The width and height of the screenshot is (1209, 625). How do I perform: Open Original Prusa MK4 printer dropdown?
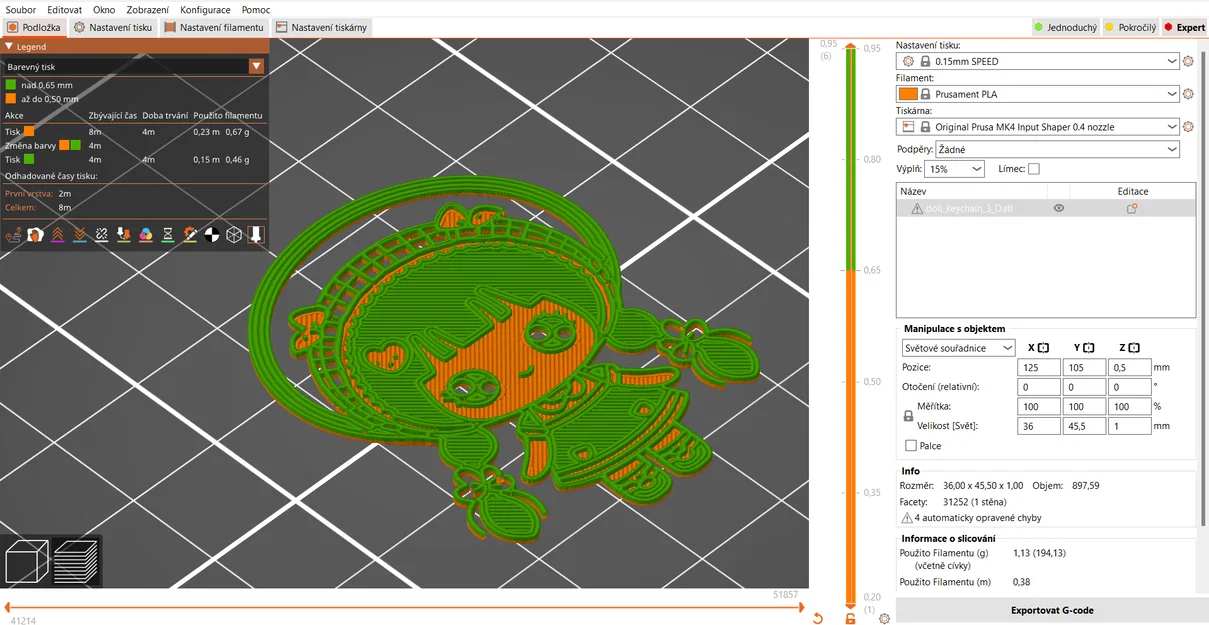(1039, 127)
